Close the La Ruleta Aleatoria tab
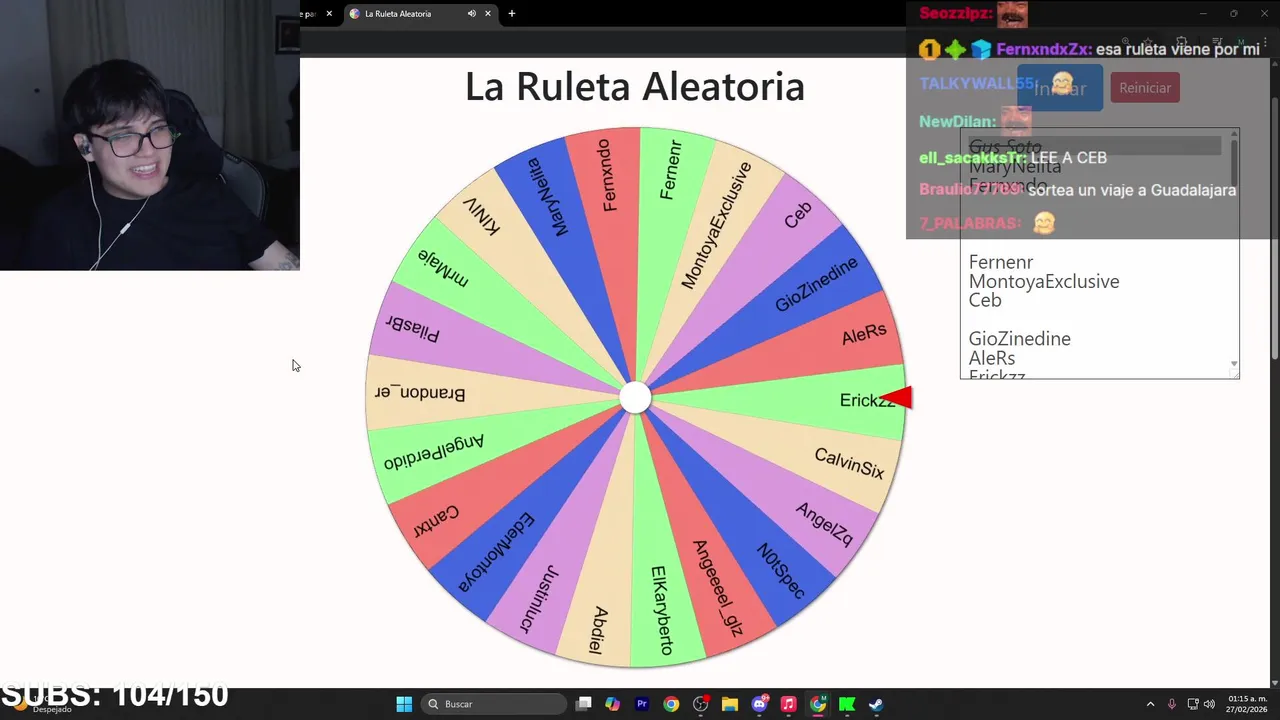The width and height of the screenshot is (1280, 720). 488,14
